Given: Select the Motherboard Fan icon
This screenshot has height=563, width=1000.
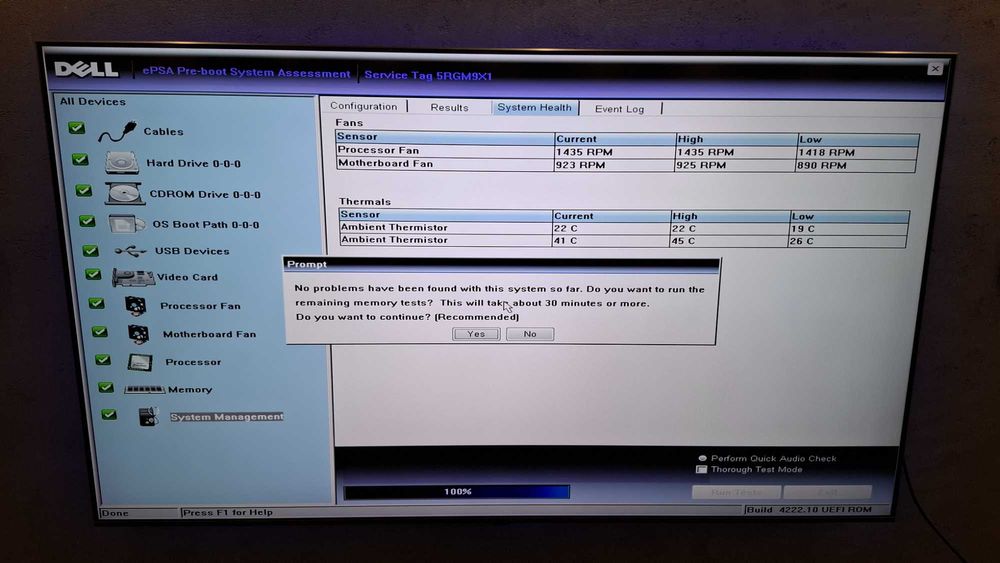Looking at the screenshot, I should click(138, 333).
